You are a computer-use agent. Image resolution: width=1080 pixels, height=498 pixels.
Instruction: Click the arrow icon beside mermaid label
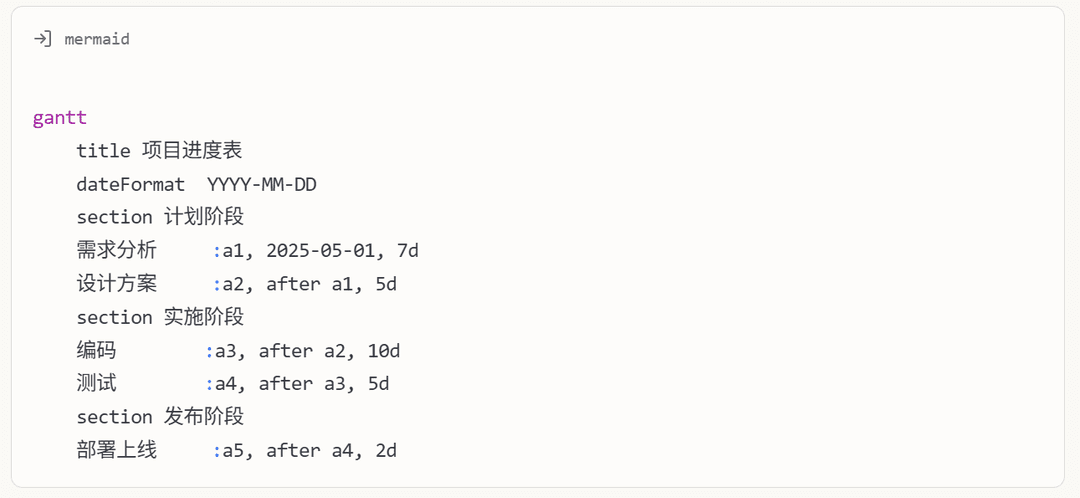coord(43,39)
